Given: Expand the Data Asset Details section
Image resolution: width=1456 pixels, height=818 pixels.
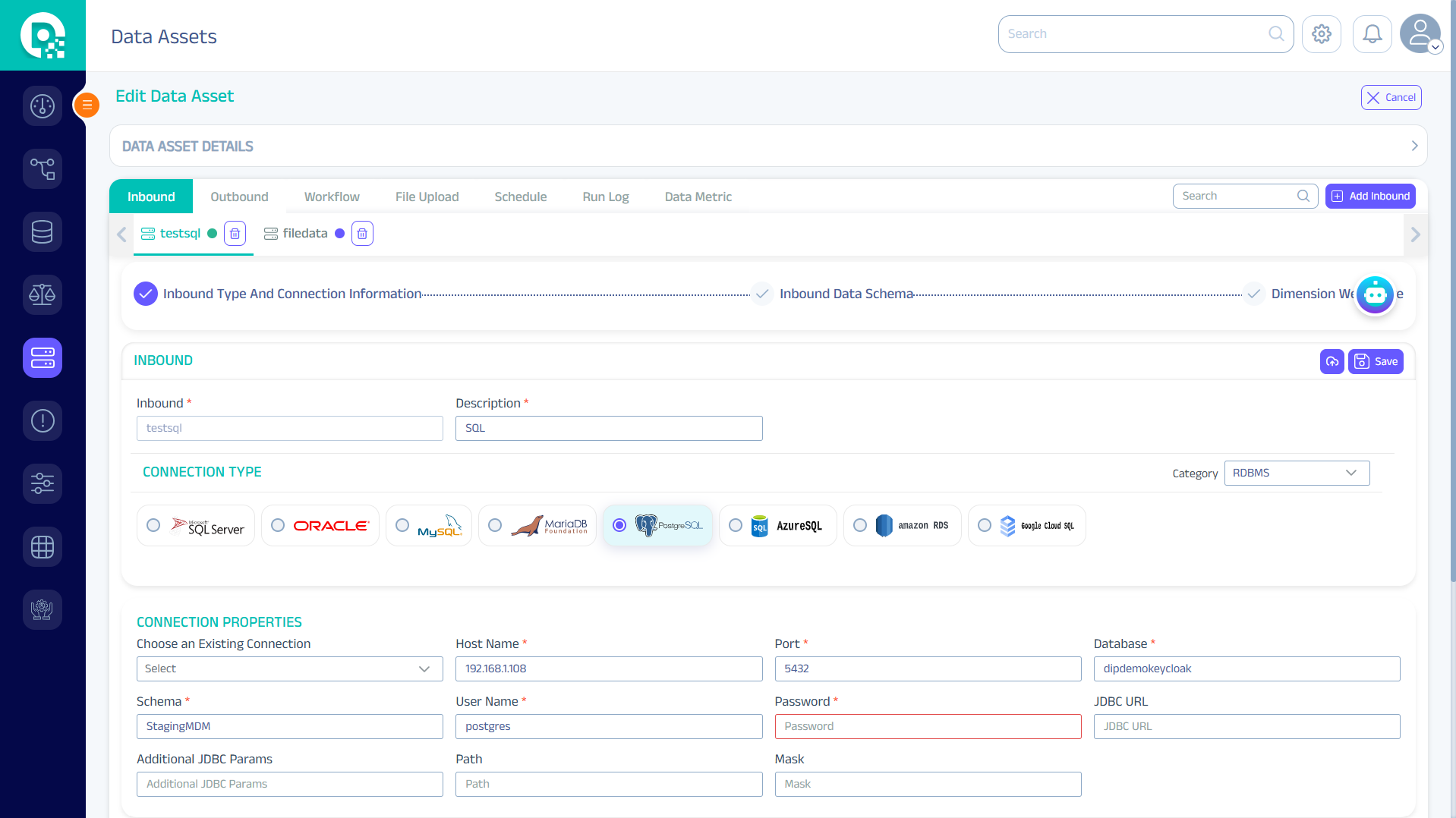Looking at the screenshot, I should point(1413,146).
